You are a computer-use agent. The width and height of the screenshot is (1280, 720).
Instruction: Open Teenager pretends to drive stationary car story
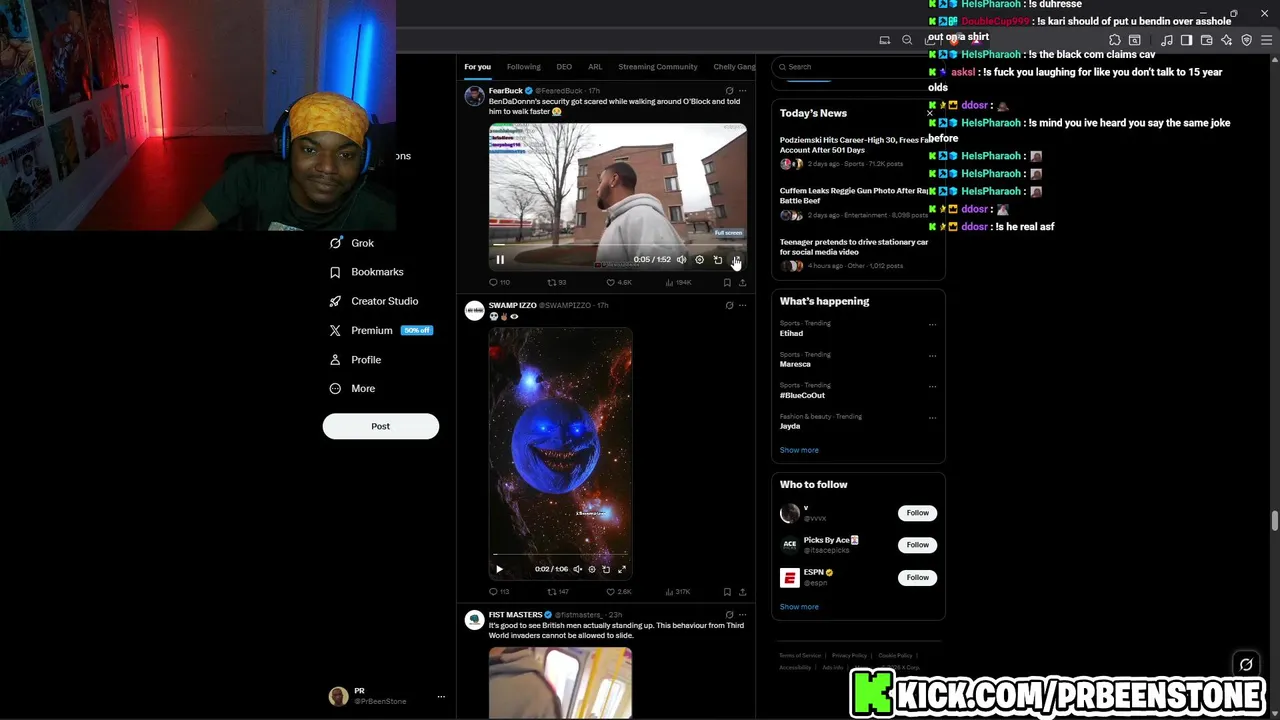coord(856,253)
